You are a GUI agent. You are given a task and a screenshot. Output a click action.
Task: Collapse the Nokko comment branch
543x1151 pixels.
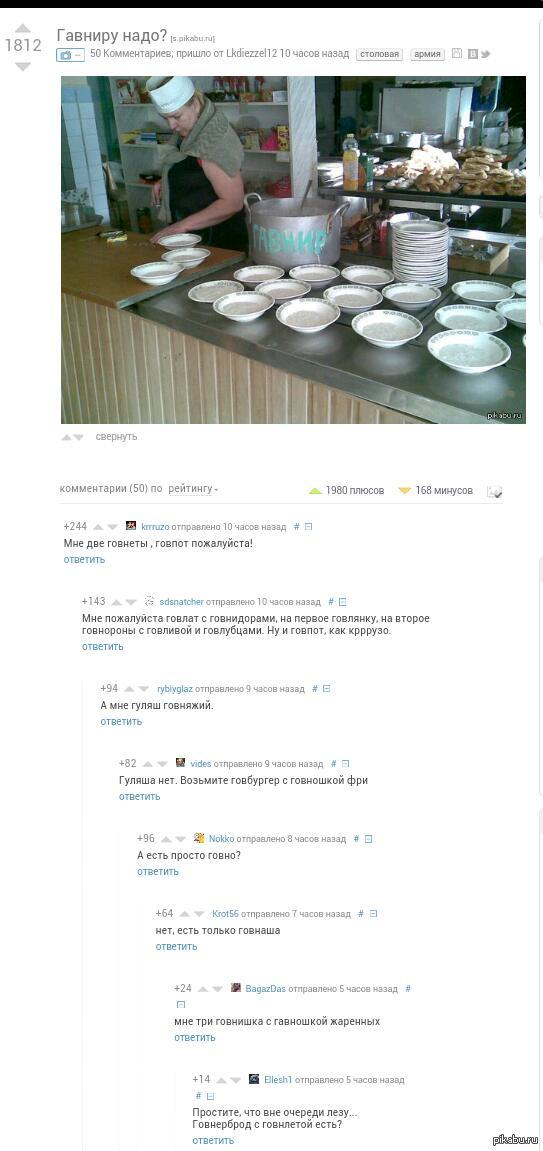(x=369, y=839)
